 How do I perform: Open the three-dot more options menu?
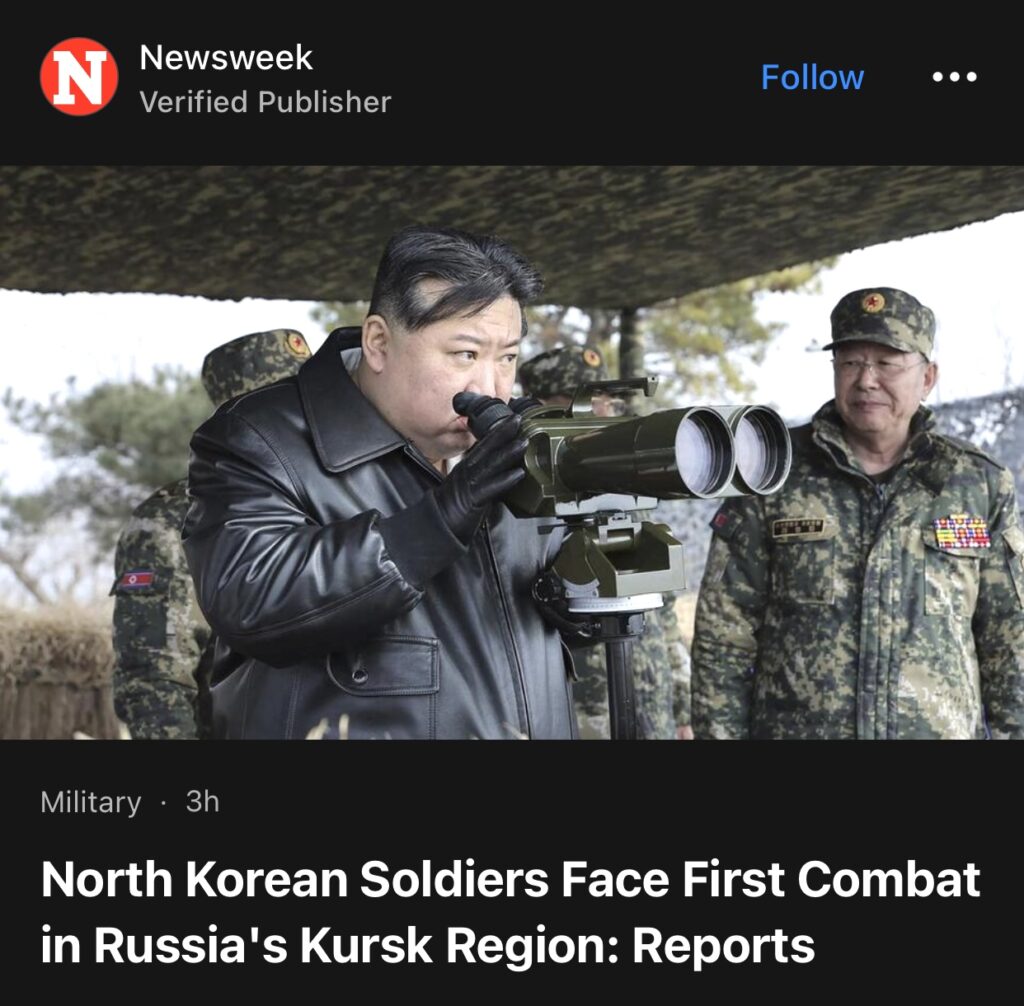point(954,77)
